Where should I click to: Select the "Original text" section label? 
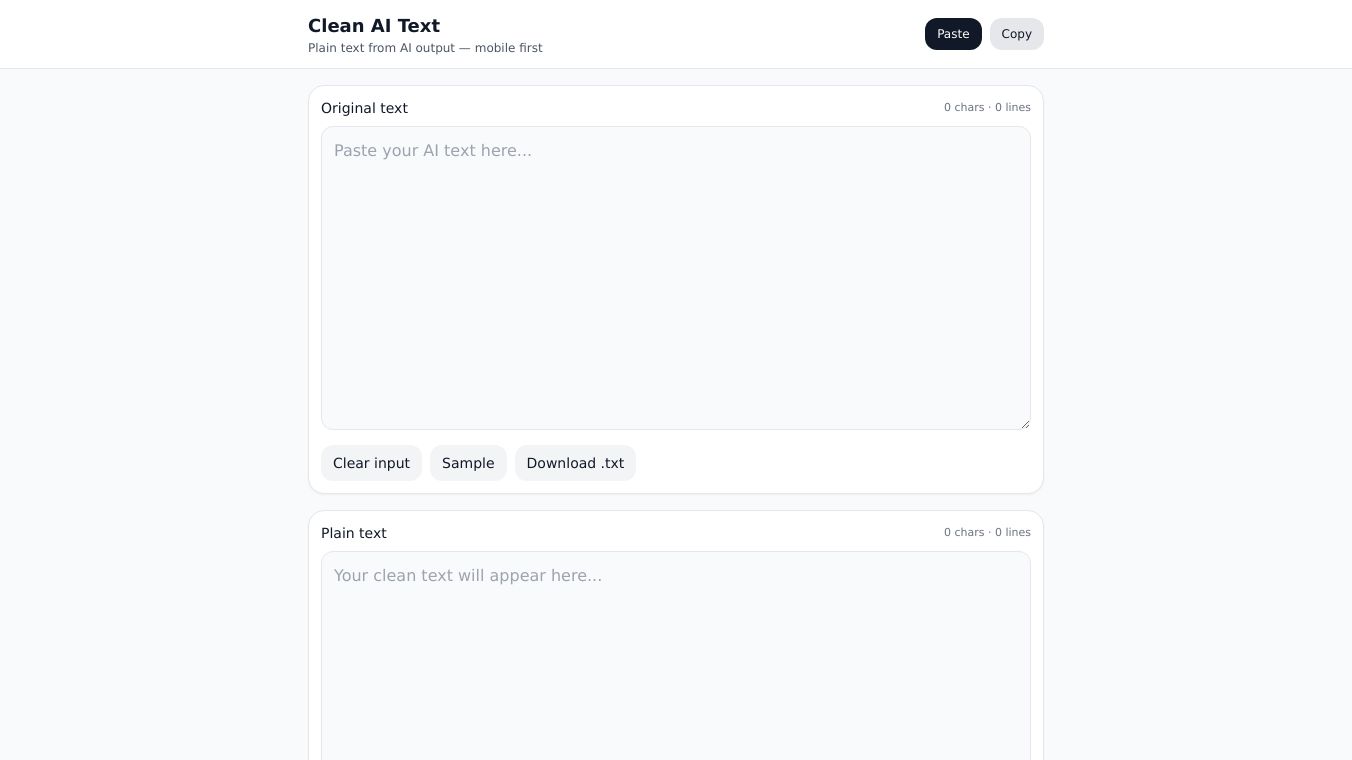(364, 108)
